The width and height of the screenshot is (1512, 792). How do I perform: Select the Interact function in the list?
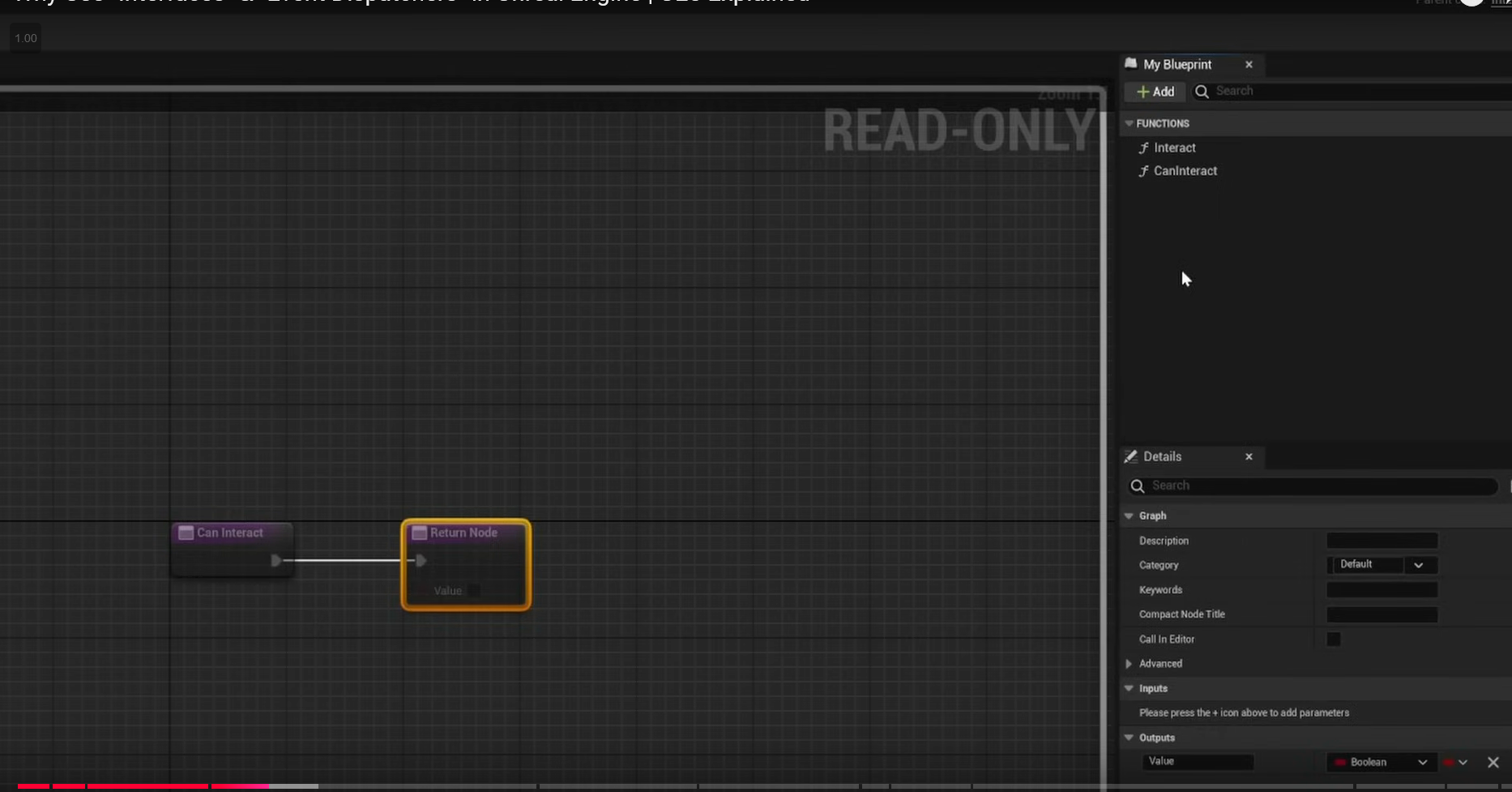pyautogui.click(x=1174, y=148)
